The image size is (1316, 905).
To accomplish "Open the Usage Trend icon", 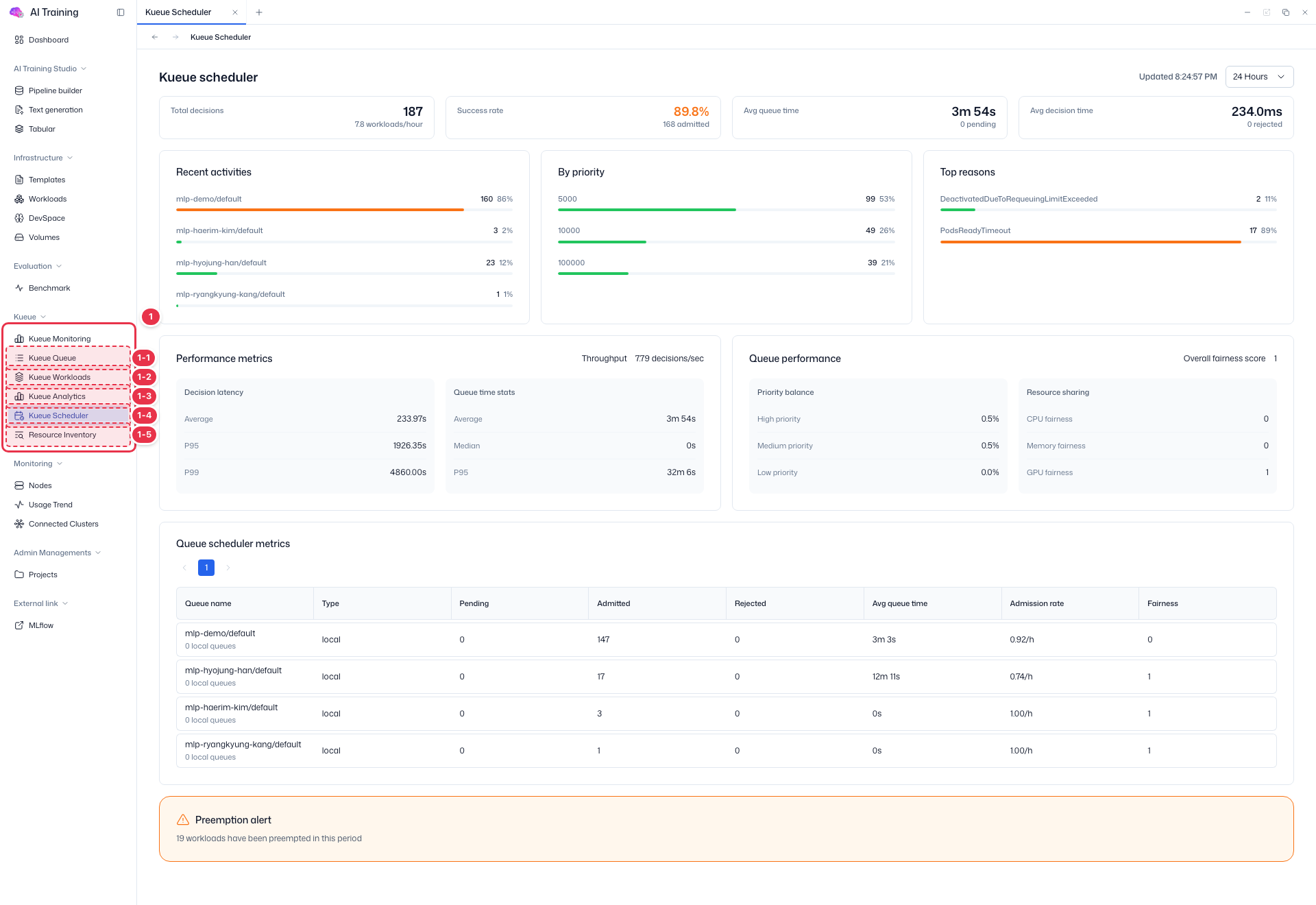I will [19, 505].
